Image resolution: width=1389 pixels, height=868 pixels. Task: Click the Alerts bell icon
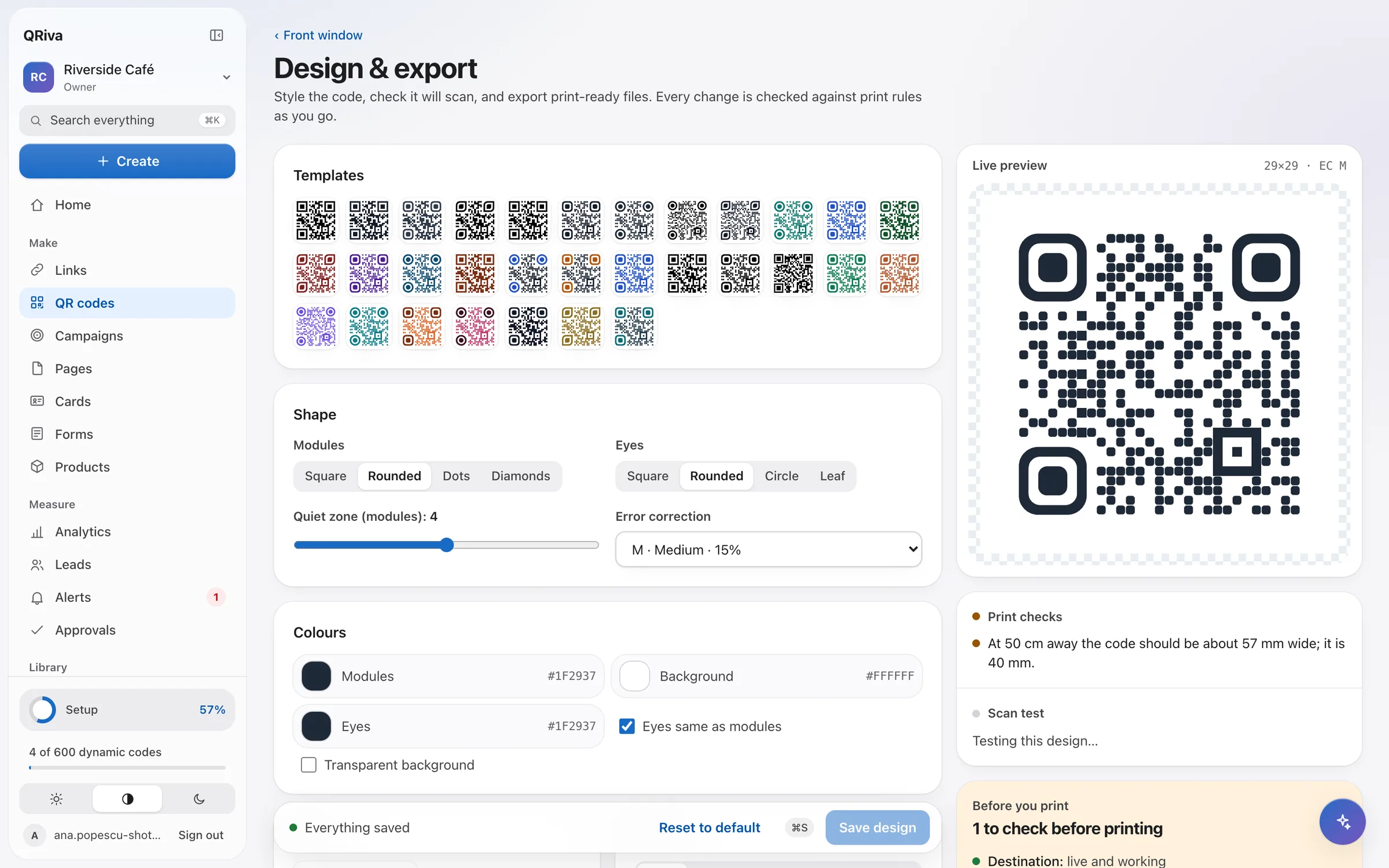click(x=37, y=597)
